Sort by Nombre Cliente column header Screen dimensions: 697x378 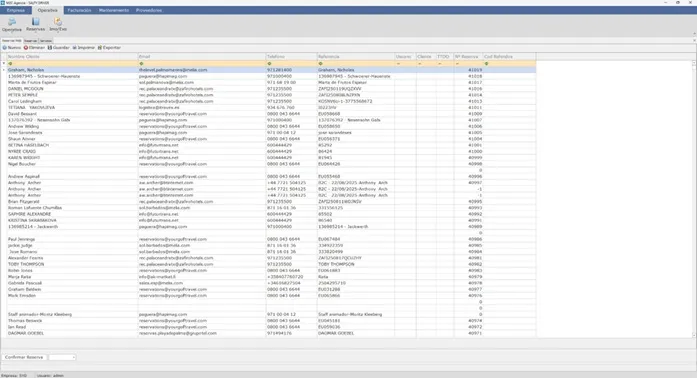point(72,56)
